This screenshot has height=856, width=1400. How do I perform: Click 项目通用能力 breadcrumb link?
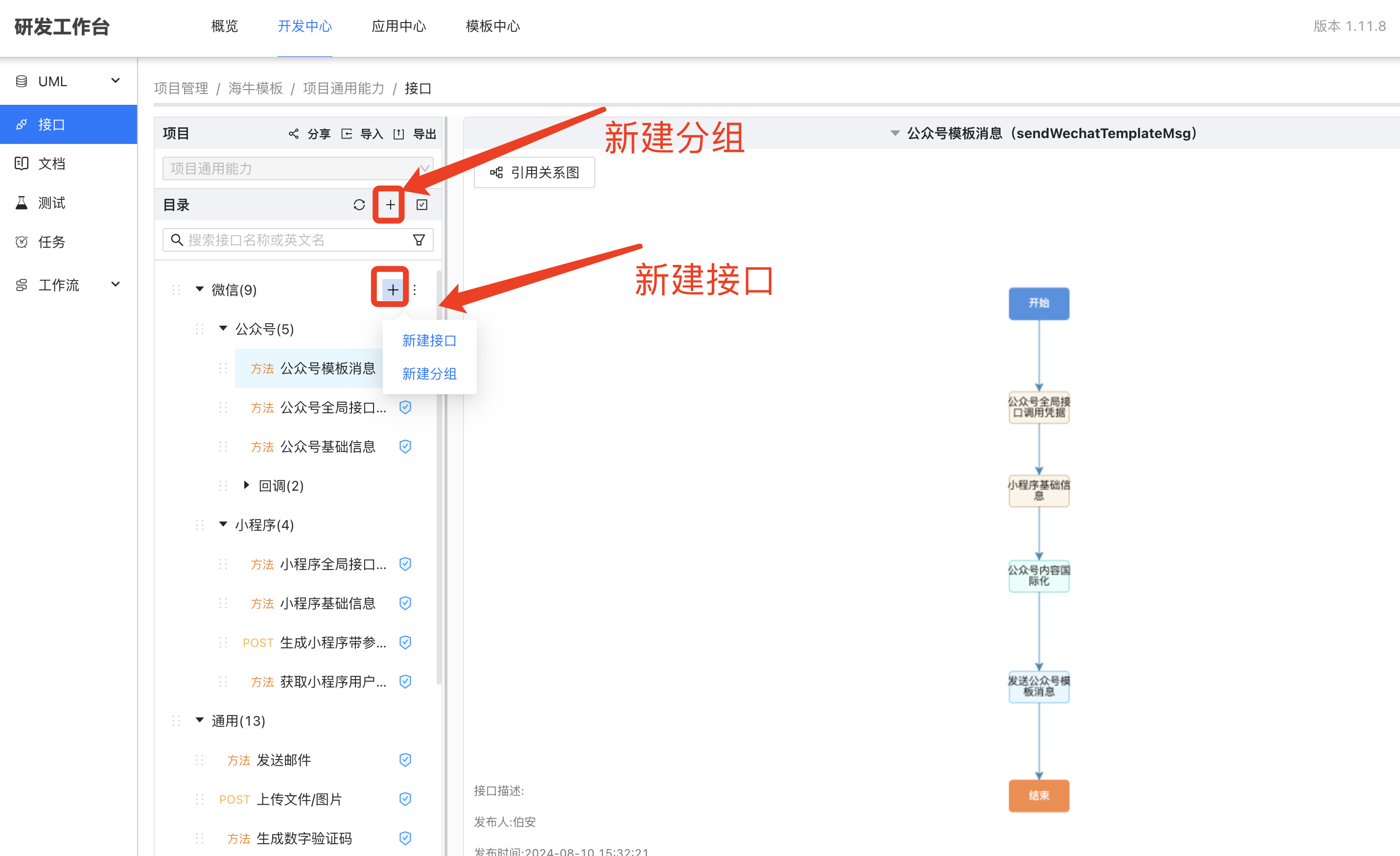[344, 89]
